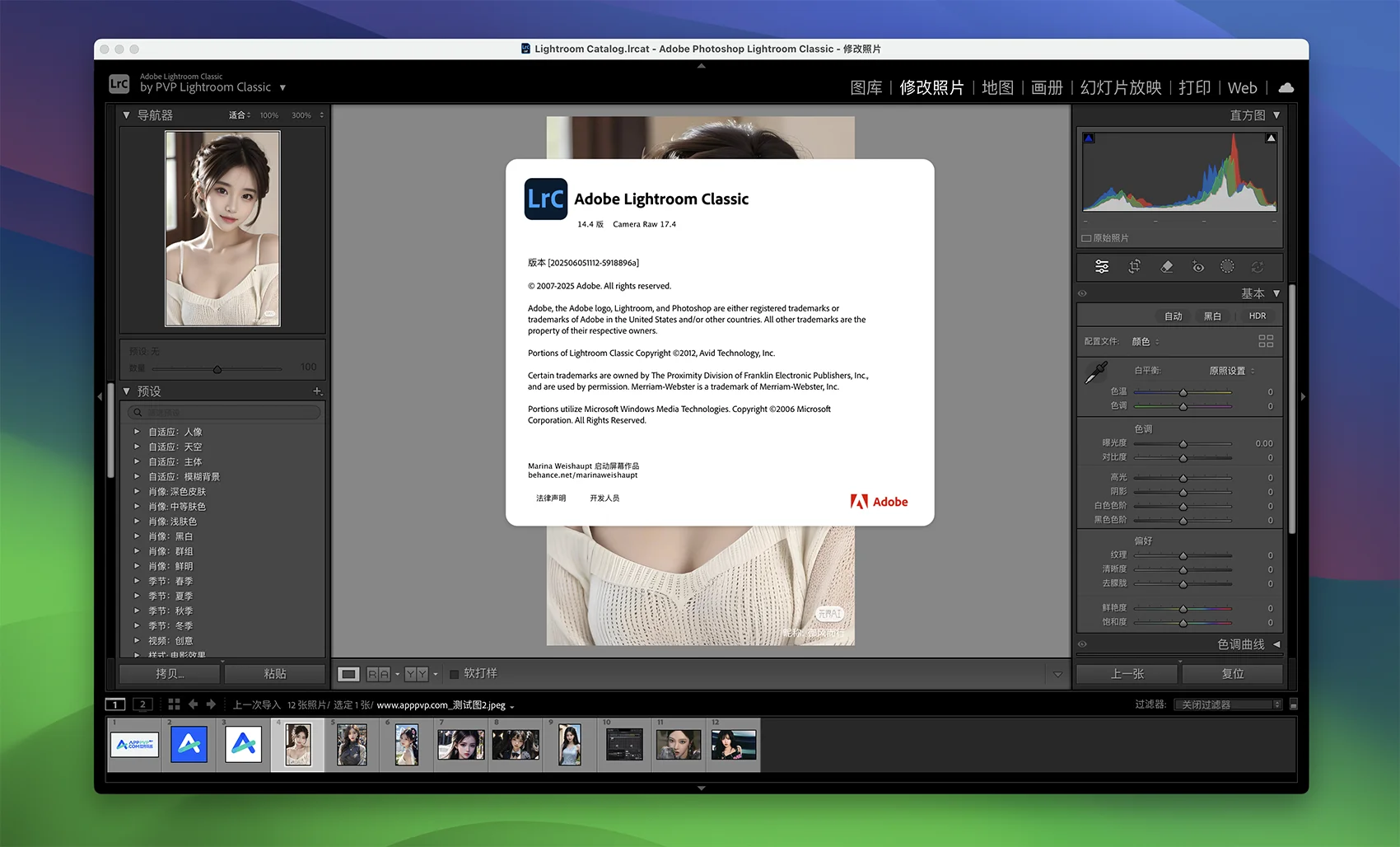Open the 打印 module
This screenshot has width=1400, height=847.
[1194, 87]
